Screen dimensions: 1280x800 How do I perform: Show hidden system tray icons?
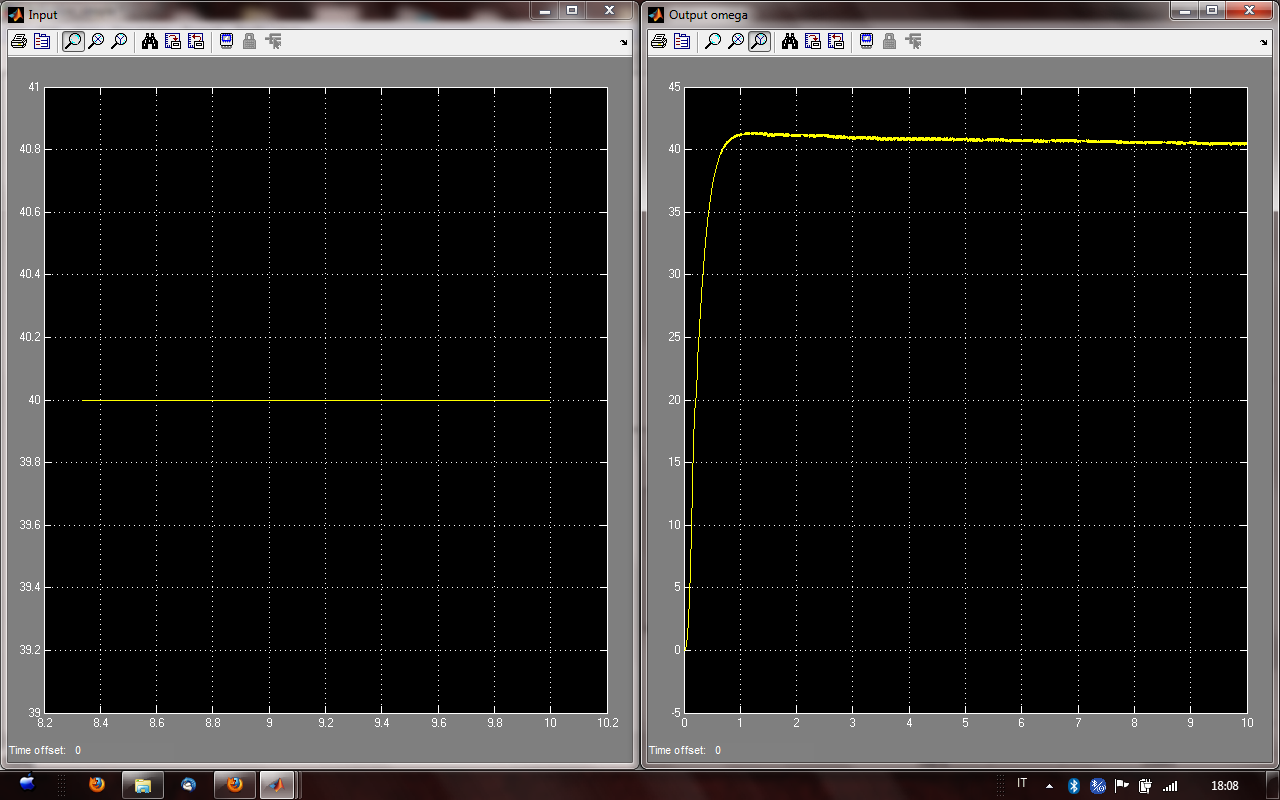1048,785
